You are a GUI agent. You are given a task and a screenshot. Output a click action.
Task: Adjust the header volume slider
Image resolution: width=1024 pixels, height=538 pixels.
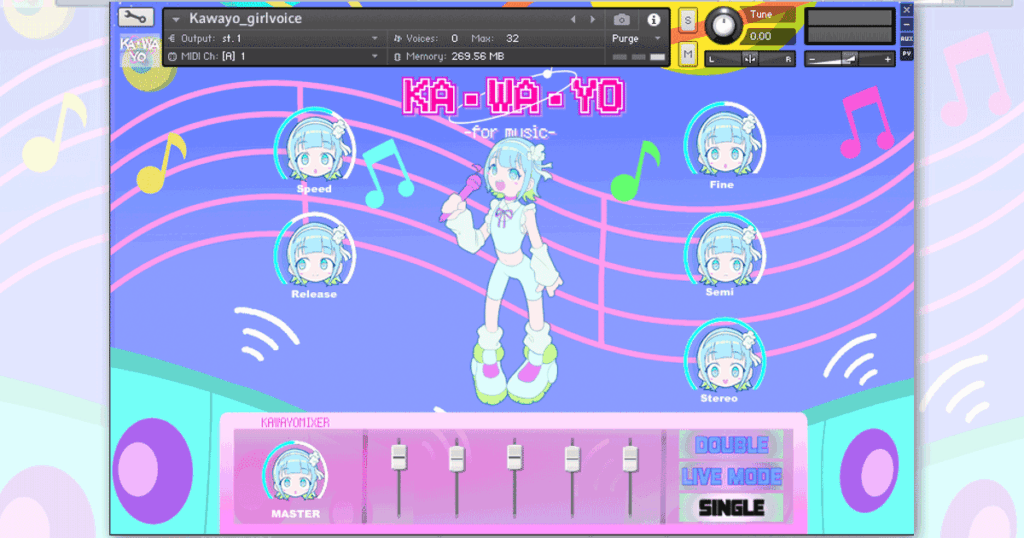tap(849, 59)
